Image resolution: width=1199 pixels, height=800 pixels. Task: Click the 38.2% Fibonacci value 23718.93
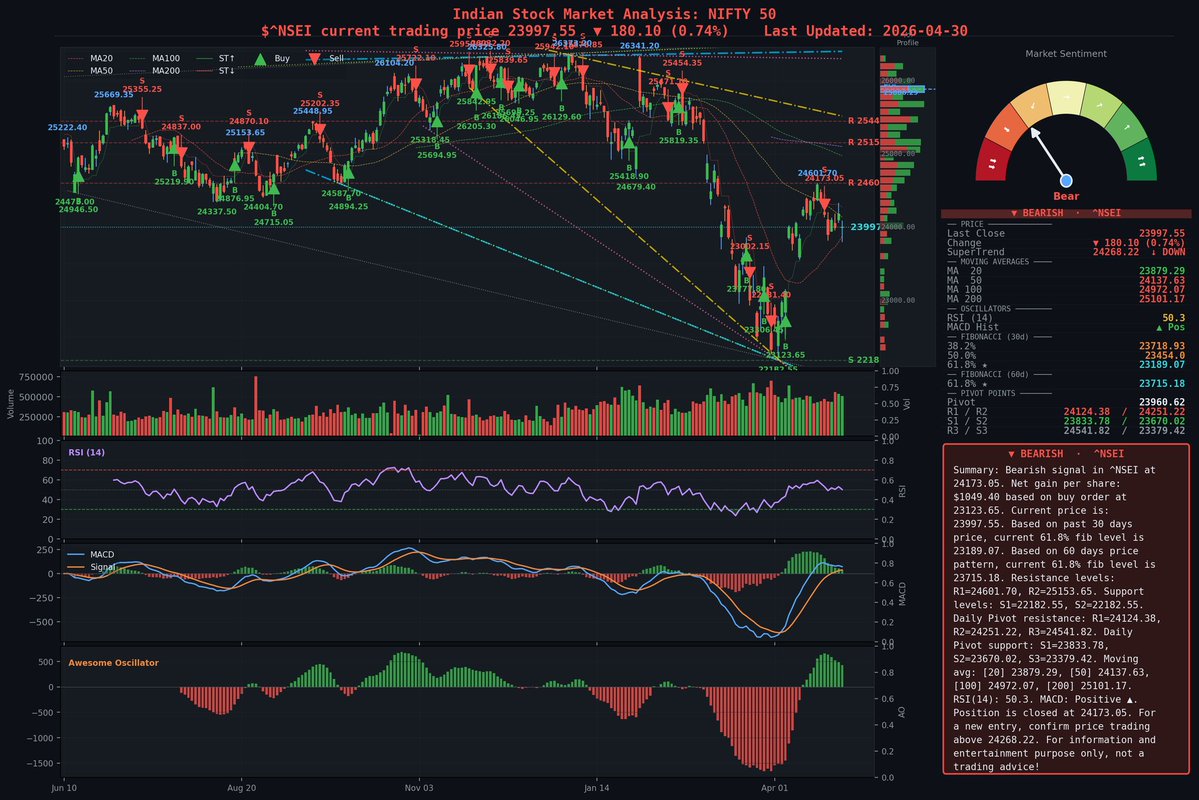[x=1162, y=346]
